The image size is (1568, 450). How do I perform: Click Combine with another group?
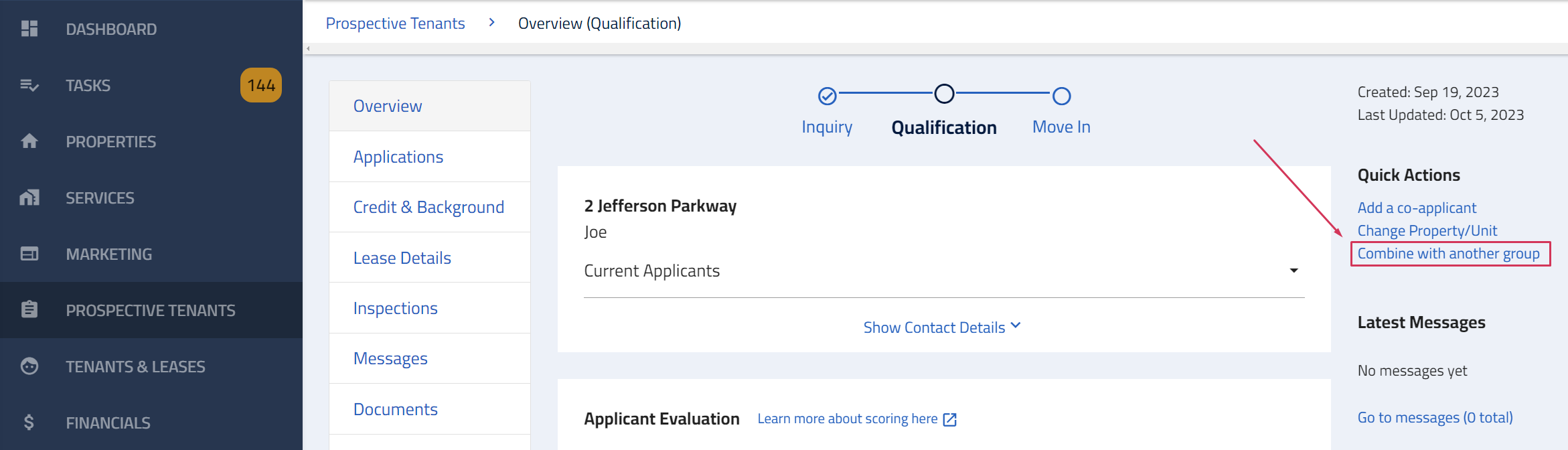pos(1449,254)
